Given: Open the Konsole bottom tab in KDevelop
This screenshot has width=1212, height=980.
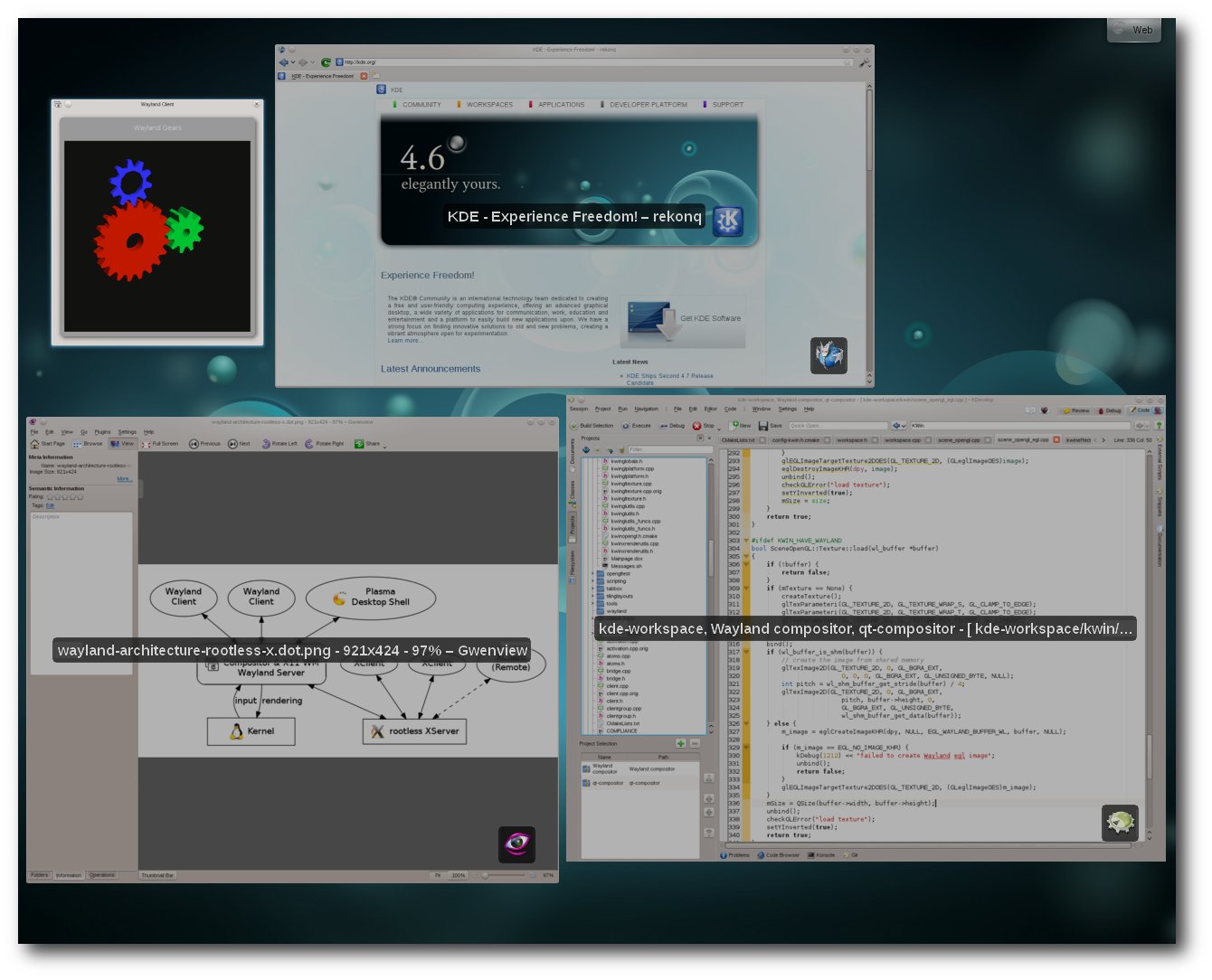Looking at the screenshot, I should point(821,854).
